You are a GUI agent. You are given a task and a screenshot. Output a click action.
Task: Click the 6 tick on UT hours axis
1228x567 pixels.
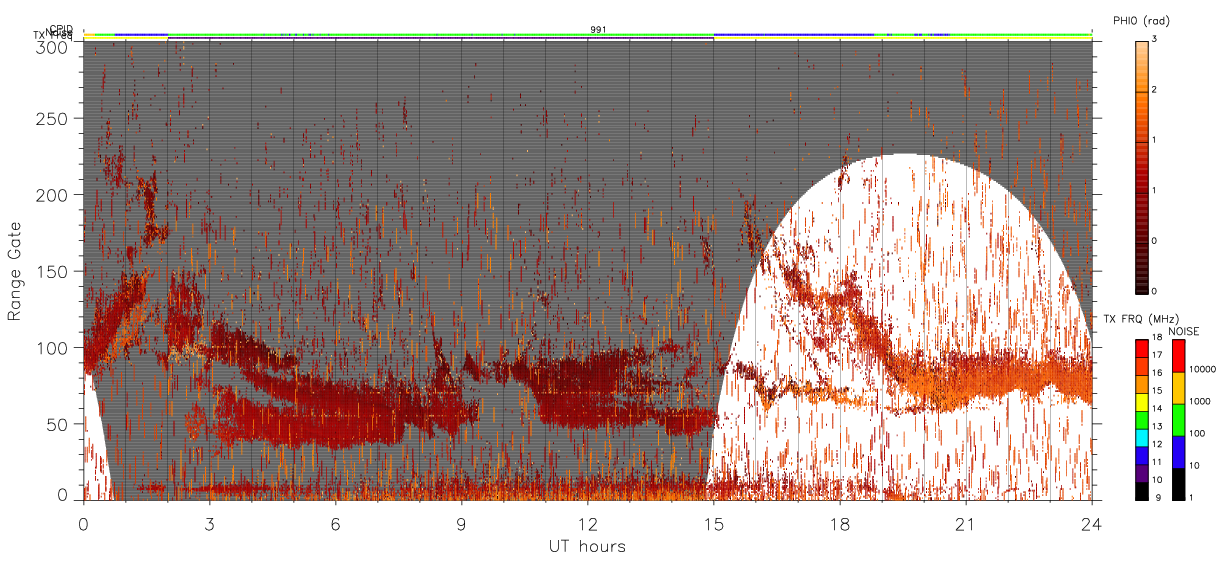point(336,524)
